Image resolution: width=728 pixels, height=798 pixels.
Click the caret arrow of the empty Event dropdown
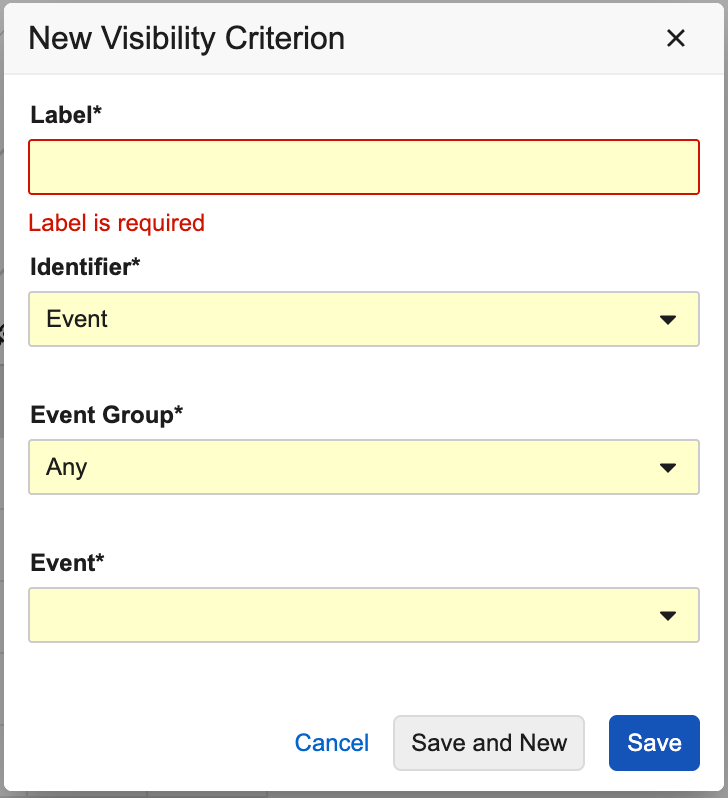pyautogui.click(x=668, y=615)
